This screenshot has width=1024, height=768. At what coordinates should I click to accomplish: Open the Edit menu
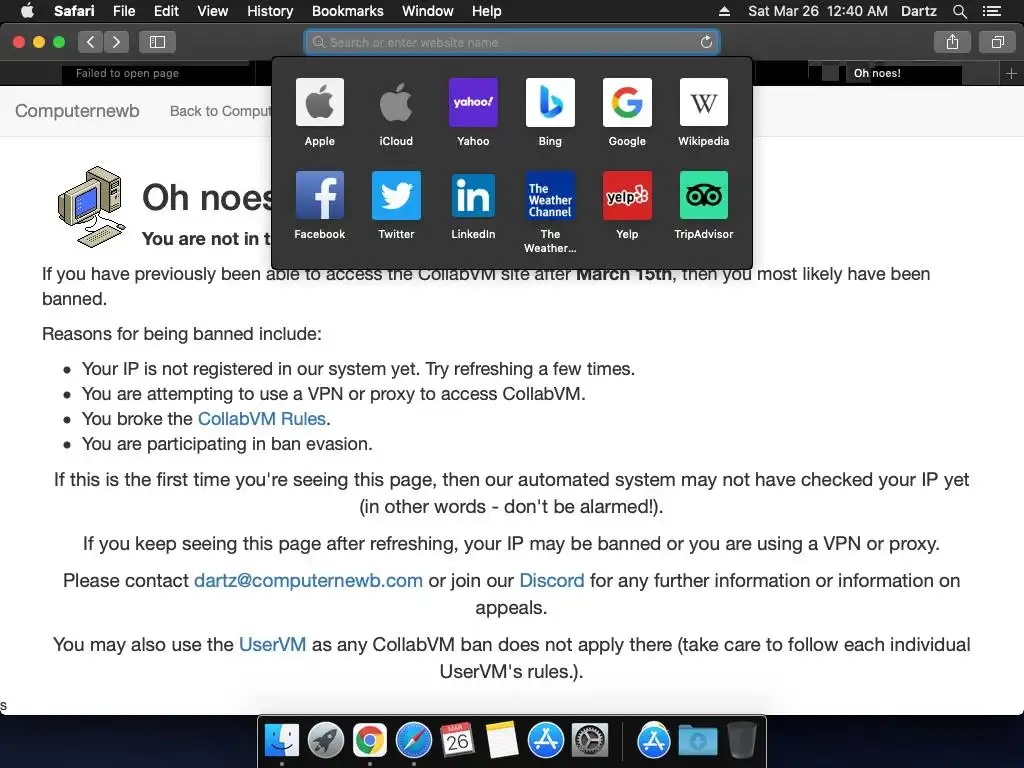(166, 11)
